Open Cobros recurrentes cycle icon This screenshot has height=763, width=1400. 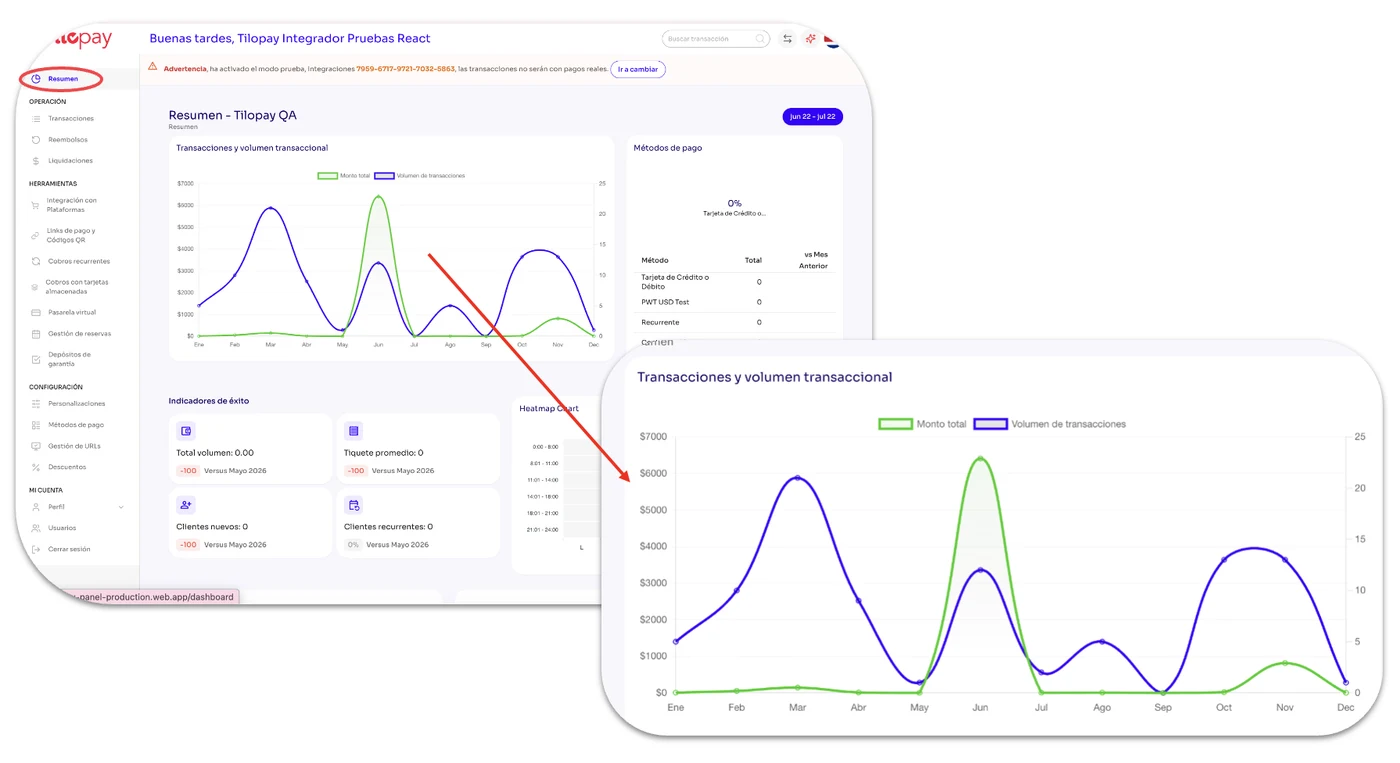[x=36, y=262]
